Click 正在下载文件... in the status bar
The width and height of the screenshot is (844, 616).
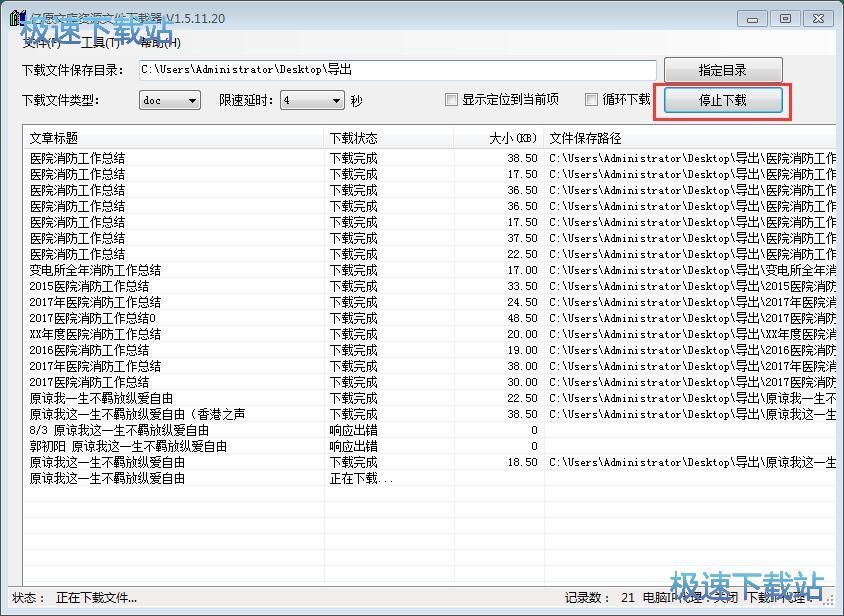96,598
